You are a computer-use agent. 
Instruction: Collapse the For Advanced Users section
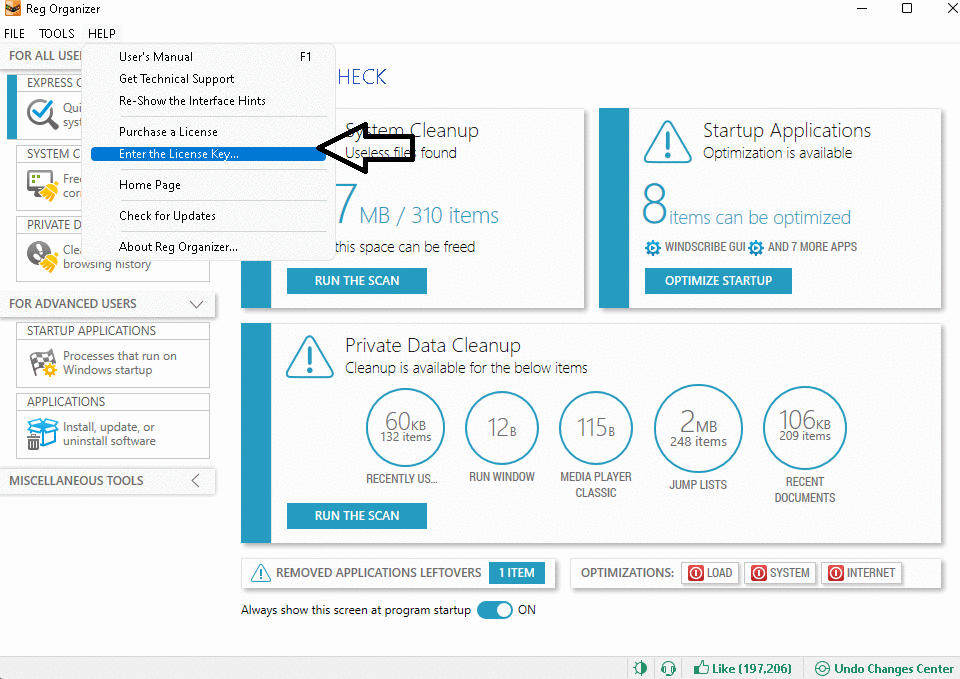[x=196, y=304]
